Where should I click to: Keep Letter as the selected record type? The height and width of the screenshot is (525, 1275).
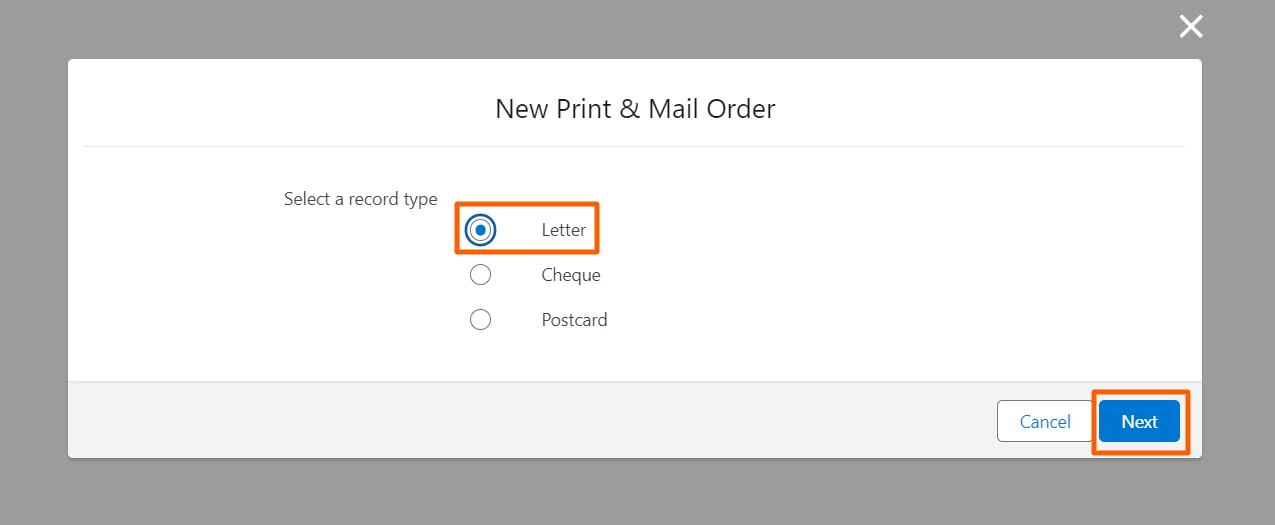point(481,230)
